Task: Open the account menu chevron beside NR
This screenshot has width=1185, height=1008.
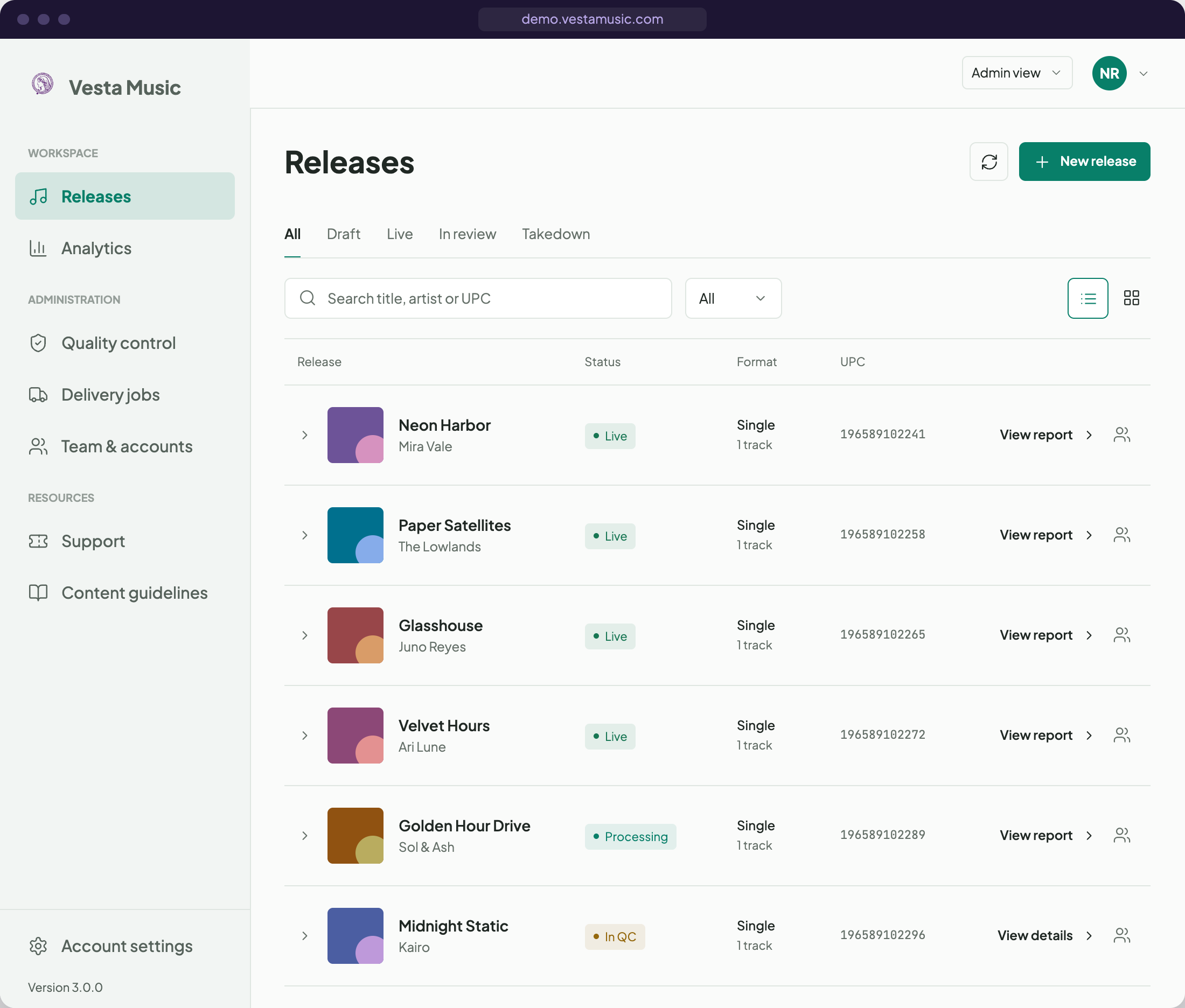Action: pos(1144,74)
